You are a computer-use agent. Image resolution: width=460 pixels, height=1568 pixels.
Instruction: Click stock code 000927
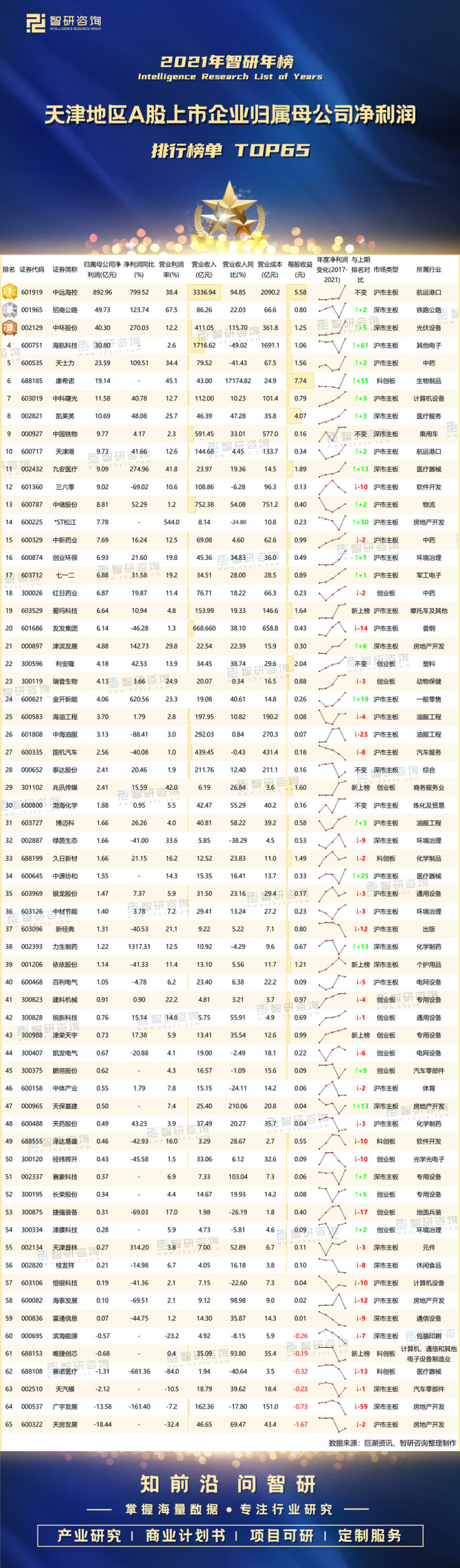[32, 434]
